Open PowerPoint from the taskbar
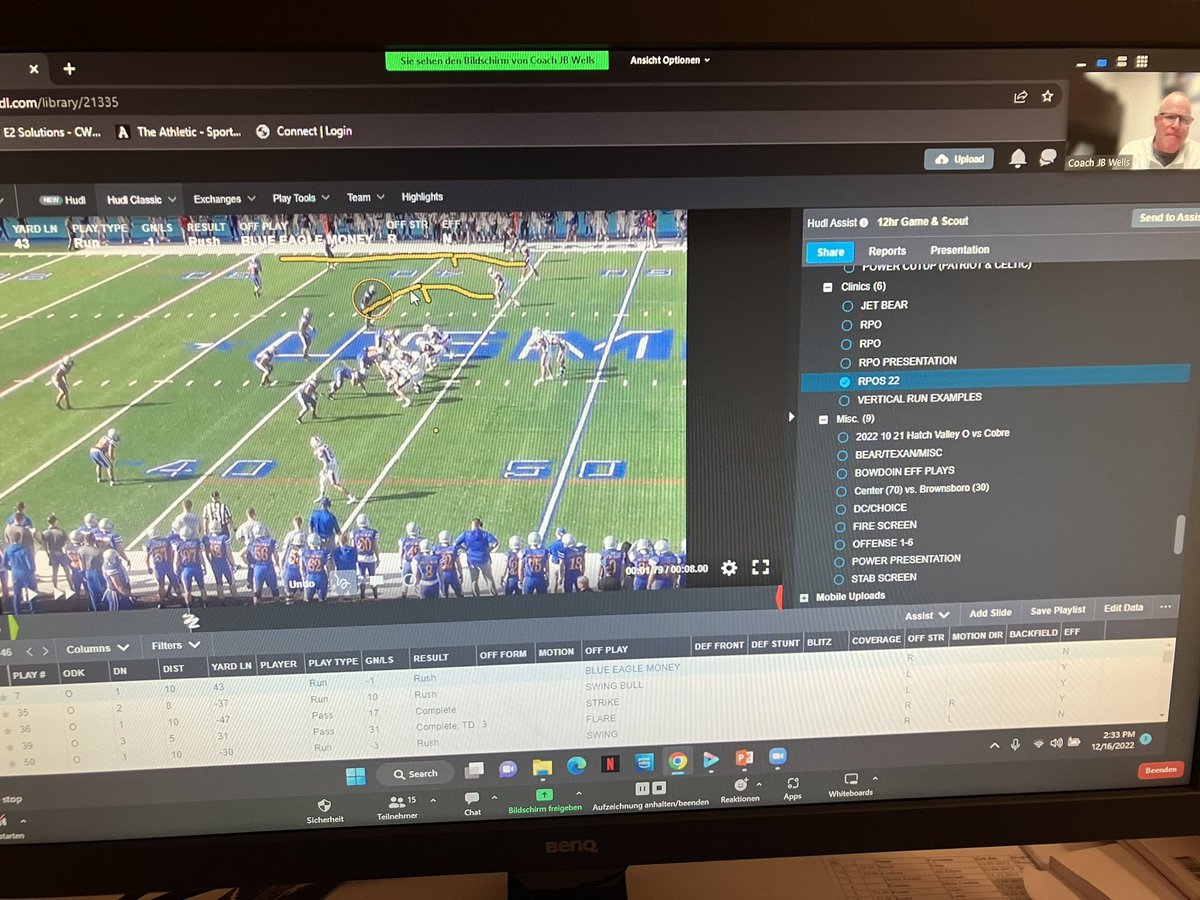 tap(744, 759)
